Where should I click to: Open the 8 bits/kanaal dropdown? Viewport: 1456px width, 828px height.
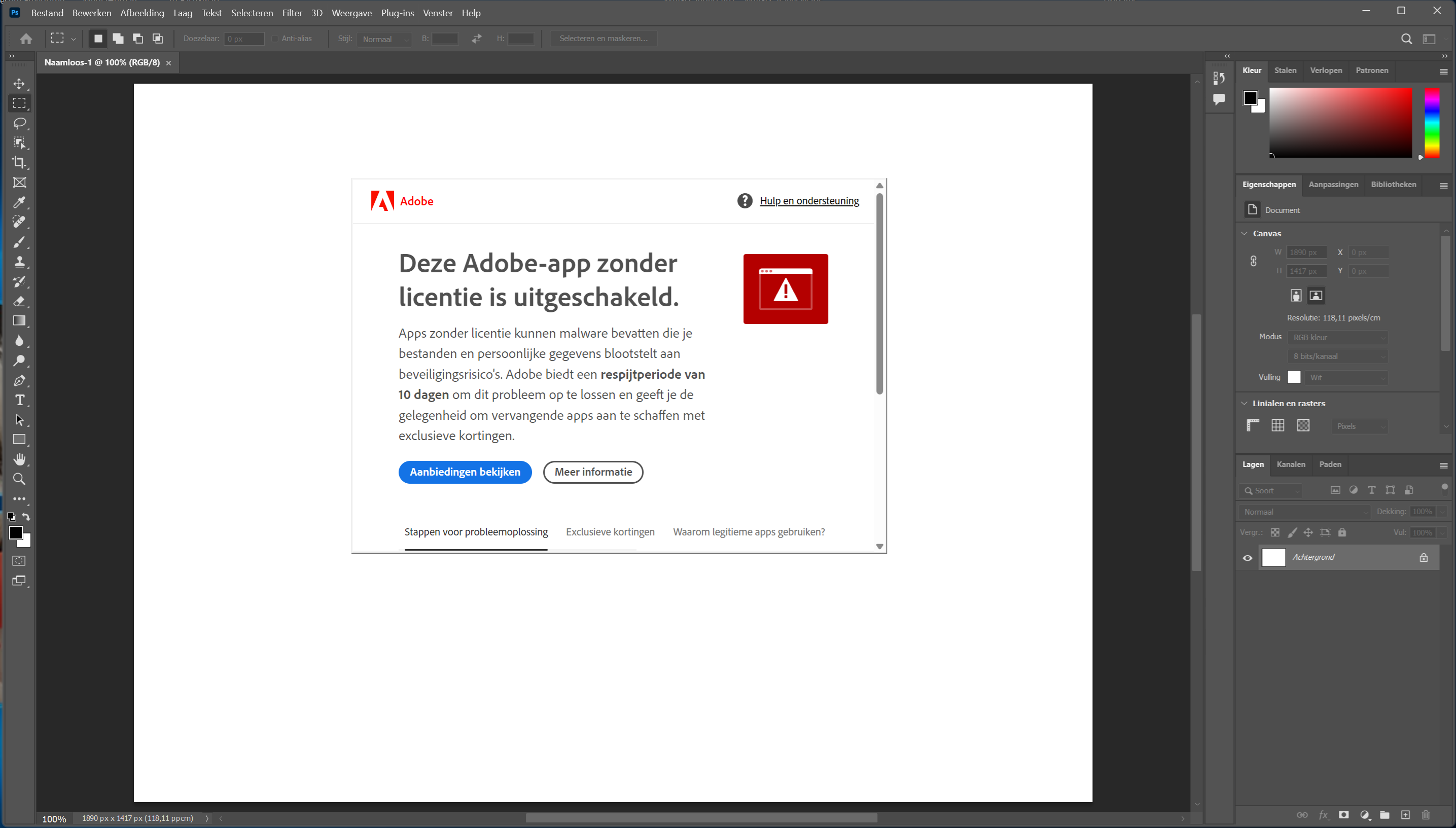tap(1338, 356)
